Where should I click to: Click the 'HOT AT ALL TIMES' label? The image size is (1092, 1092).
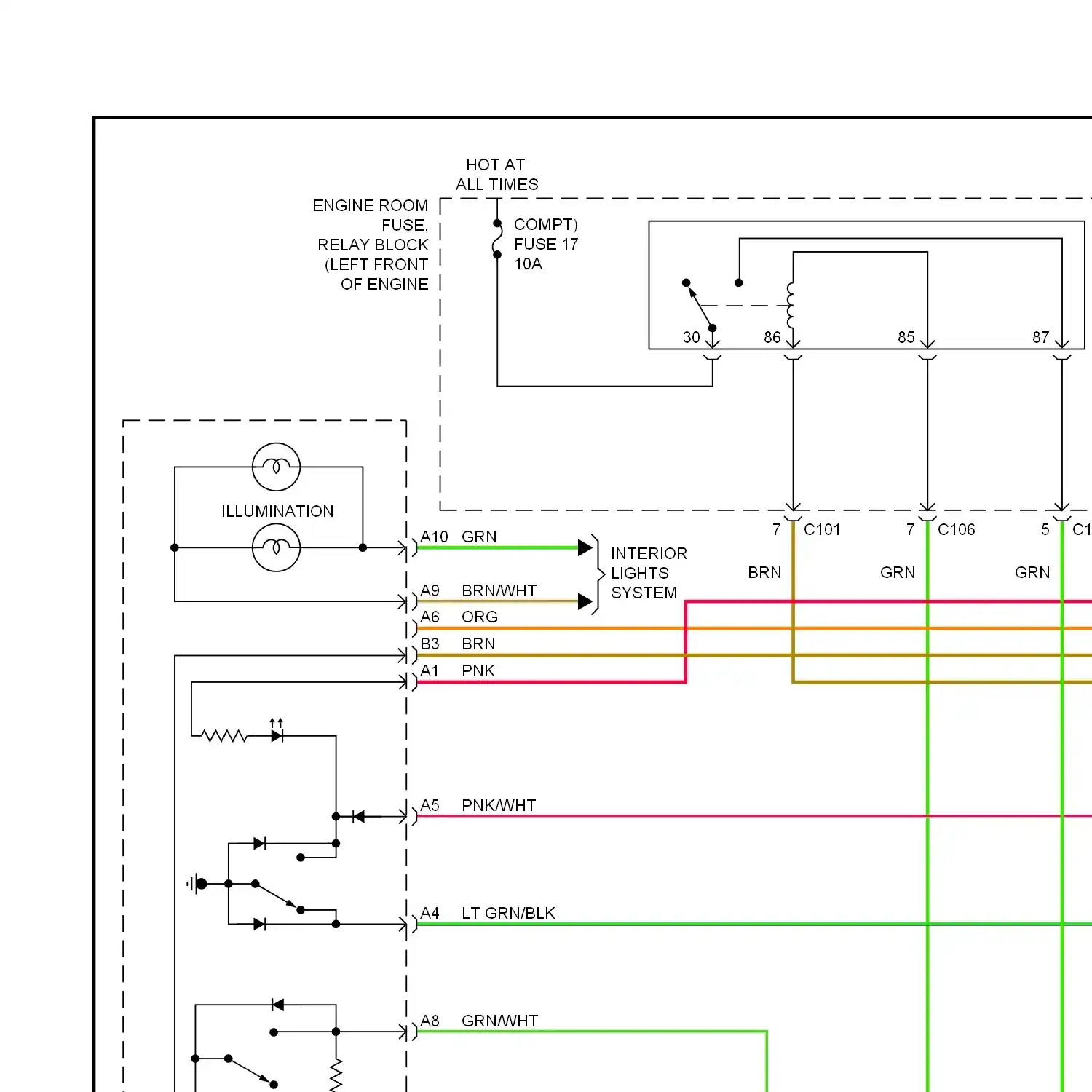[497, 175]
